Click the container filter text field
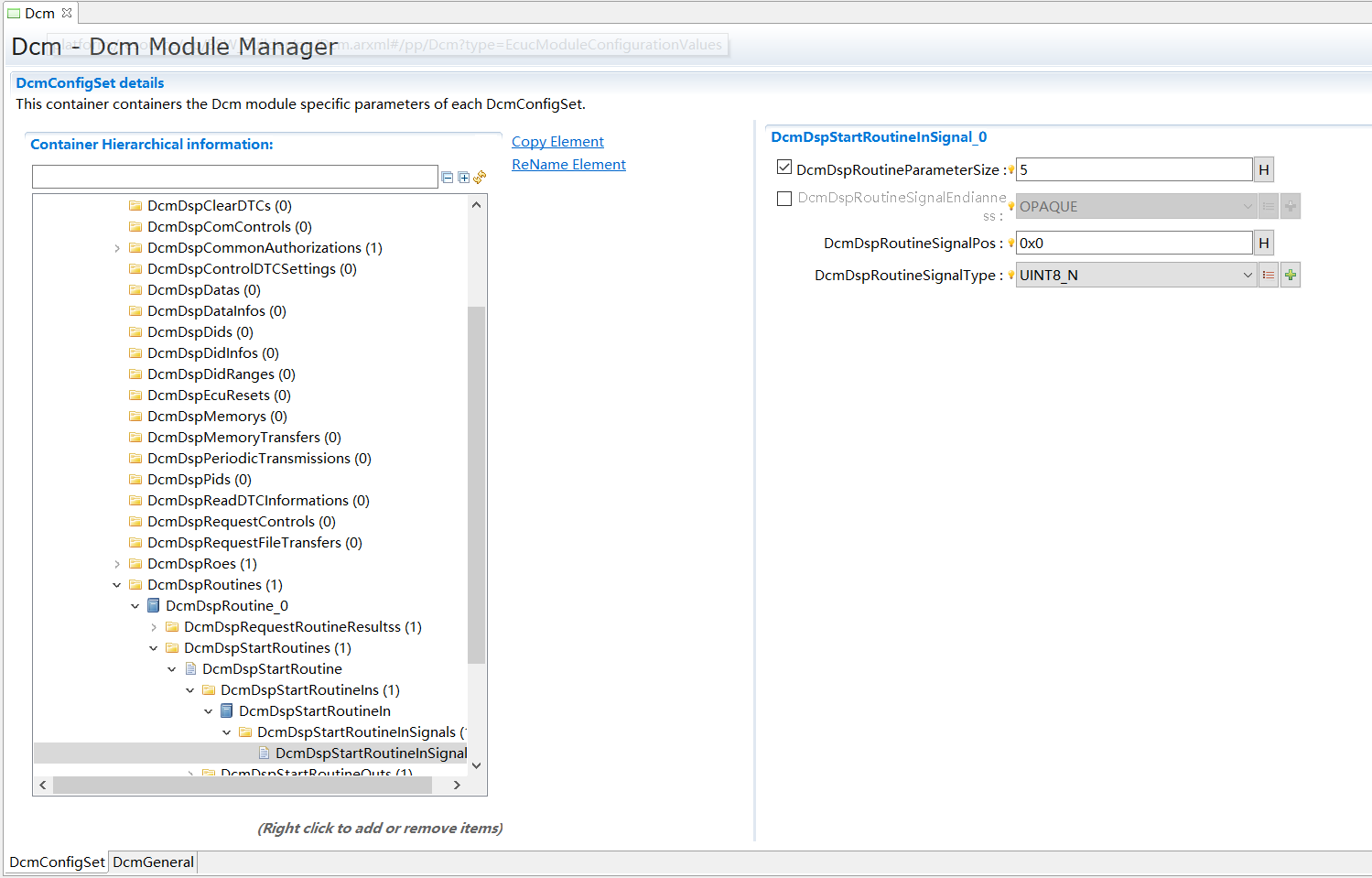This screenshot has width=1372, height=878. pos(234,177)
